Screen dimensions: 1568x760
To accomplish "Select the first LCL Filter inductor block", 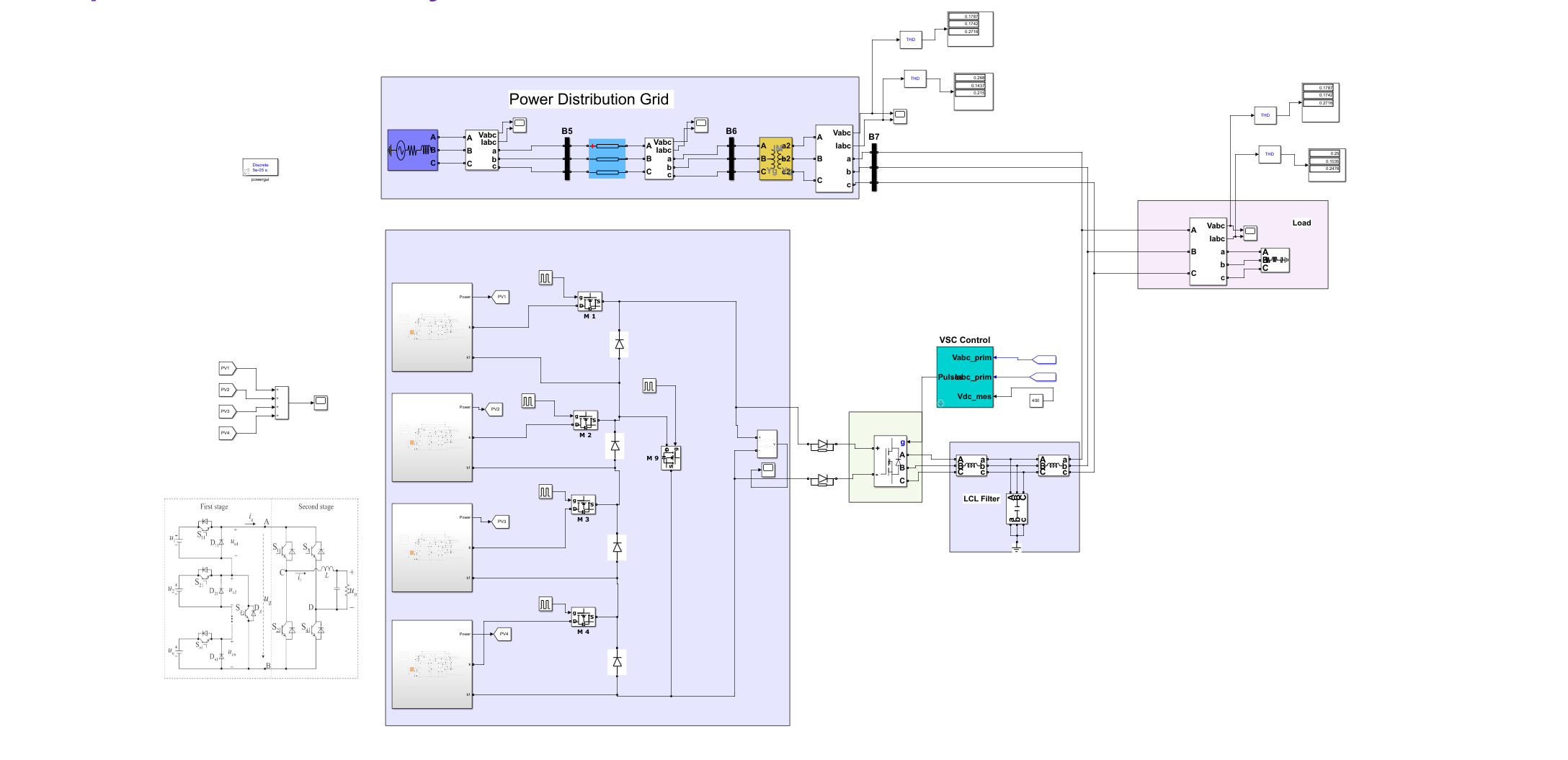I will pyautogui.click(x=971, y=465).
